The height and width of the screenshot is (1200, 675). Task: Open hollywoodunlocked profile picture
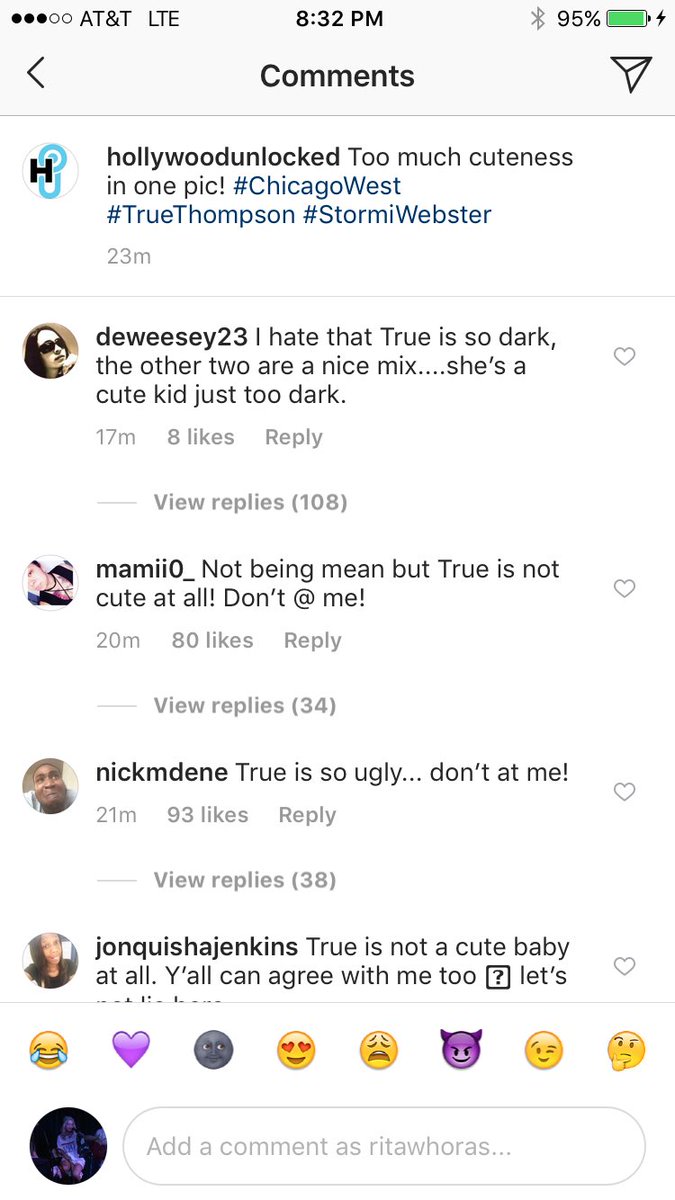[50, 171]
